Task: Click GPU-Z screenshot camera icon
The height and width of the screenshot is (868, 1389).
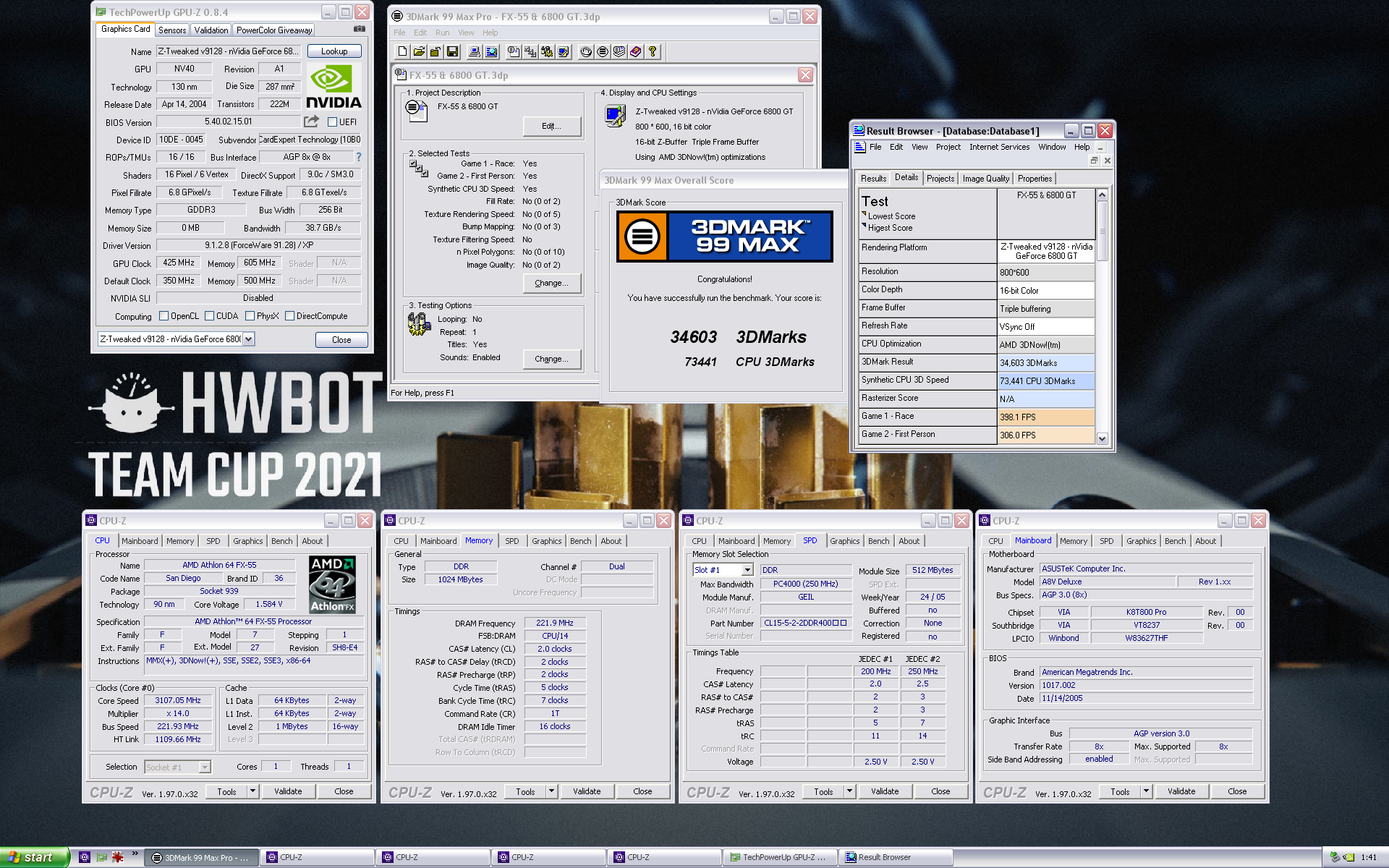Action: pos(359,29)
